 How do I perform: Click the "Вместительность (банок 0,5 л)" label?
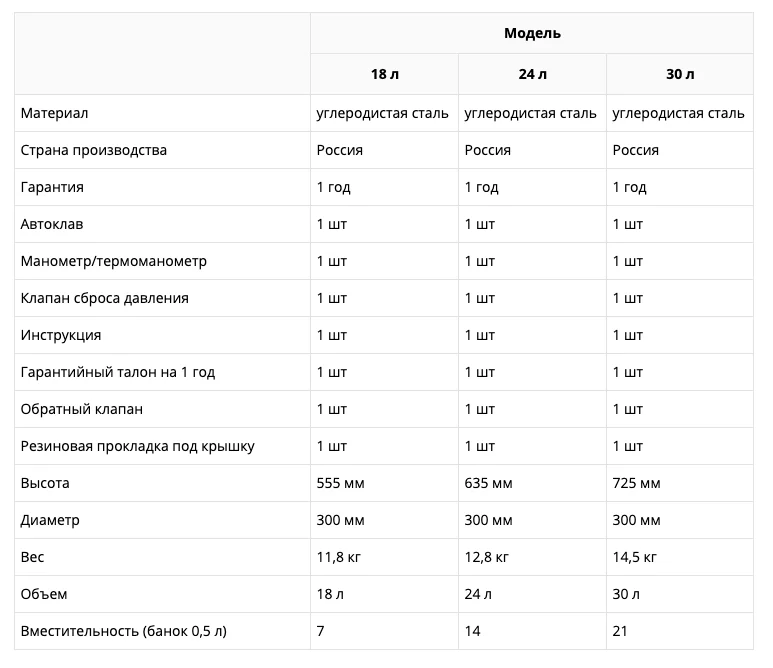click(123, 631)
